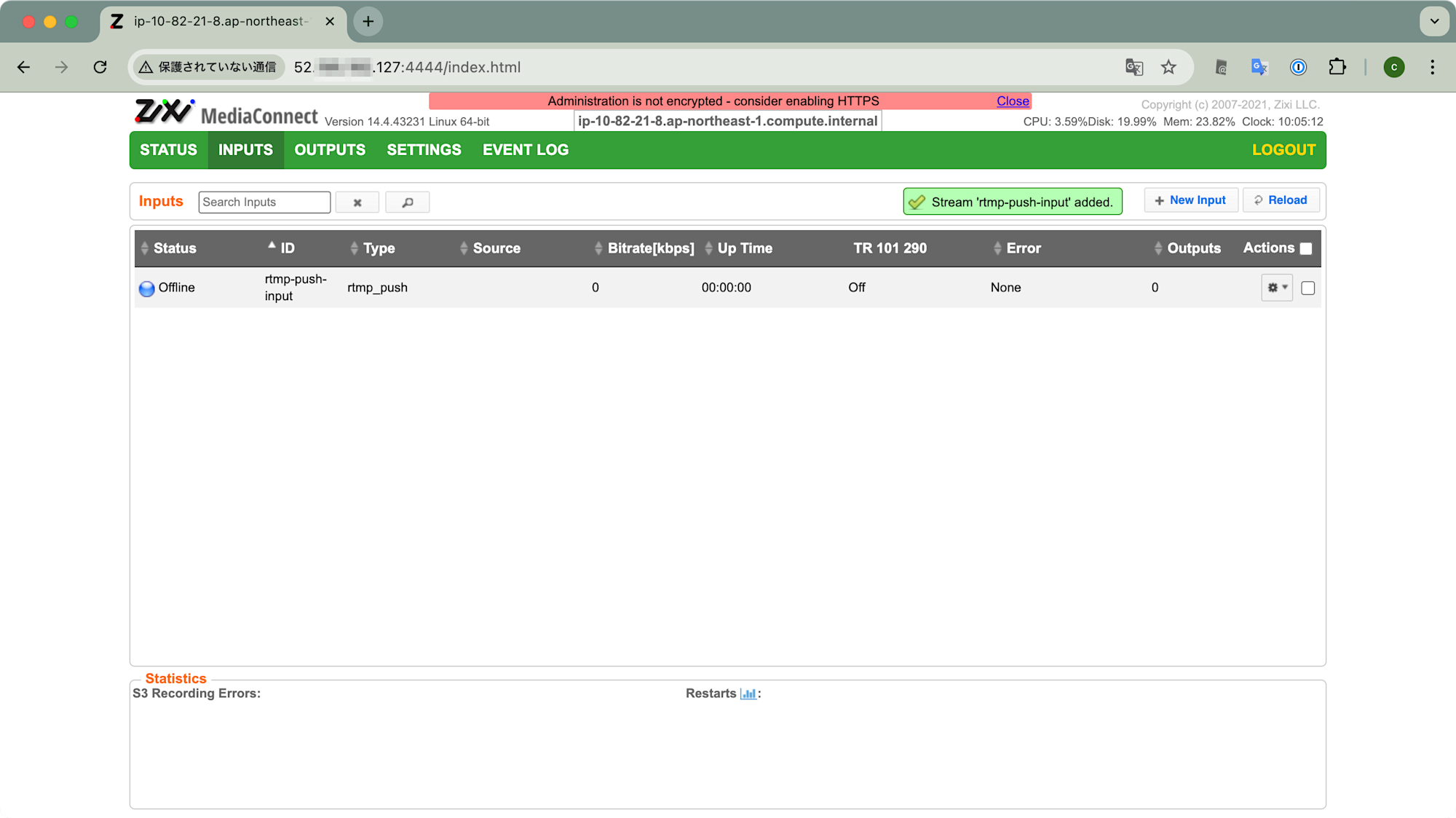Screen dimensions: 1456x818
Task: Open the gear actions dropdown for rtmp-push-input
Action: tap(1276, 288)
